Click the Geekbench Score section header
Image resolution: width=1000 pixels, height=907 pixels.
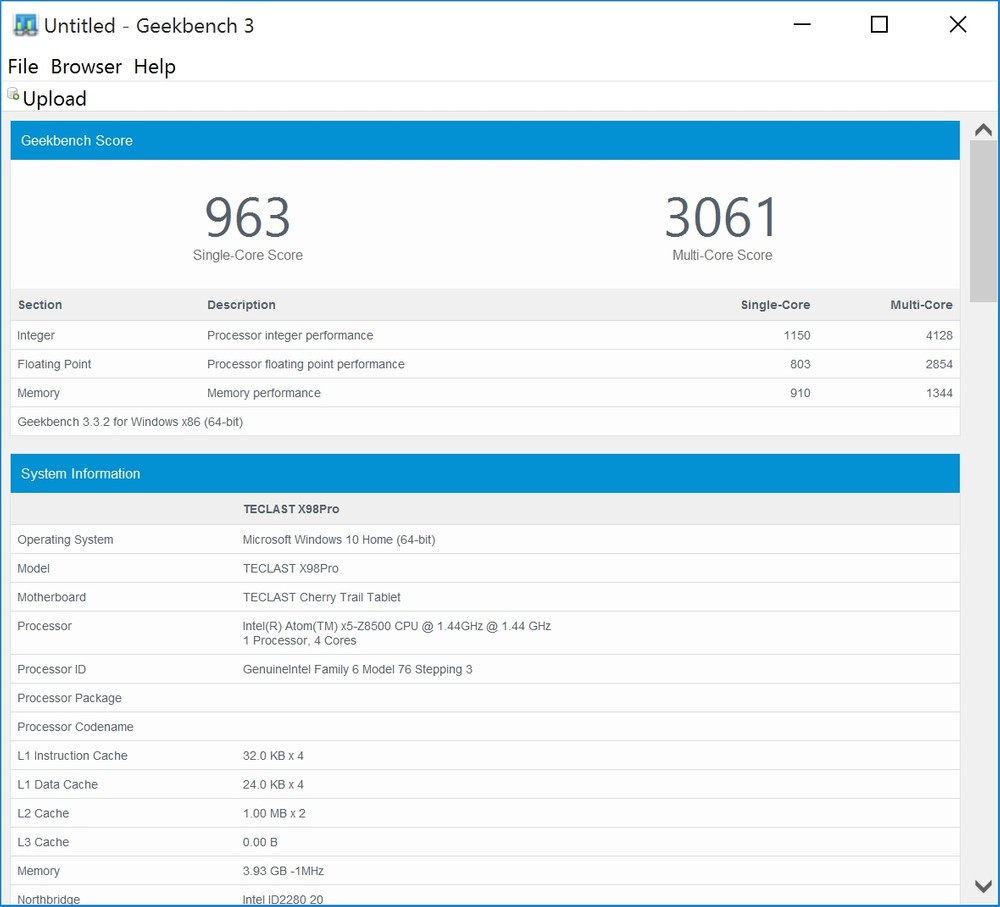[x=485, y=140]
